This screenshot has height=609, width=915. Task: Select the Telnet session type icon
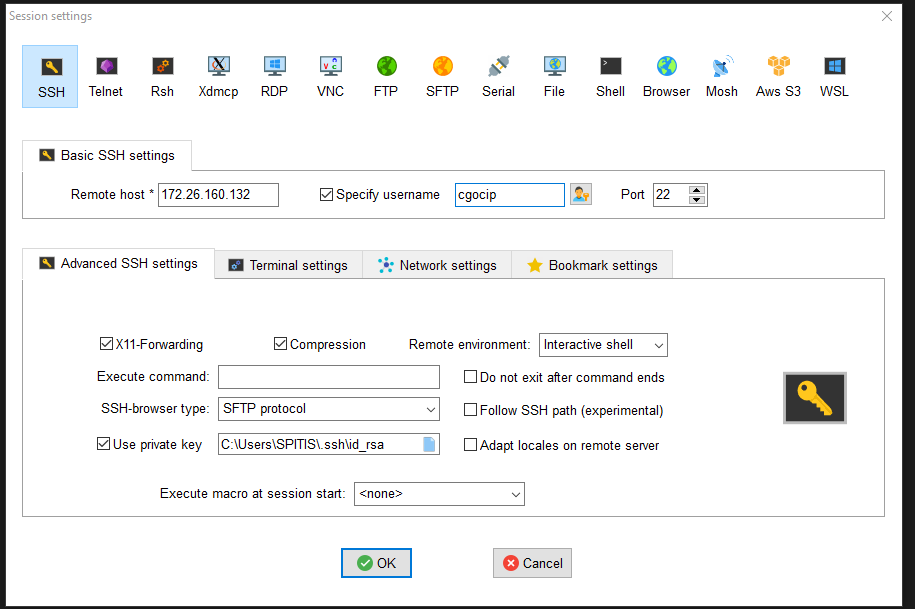[105, 76]
